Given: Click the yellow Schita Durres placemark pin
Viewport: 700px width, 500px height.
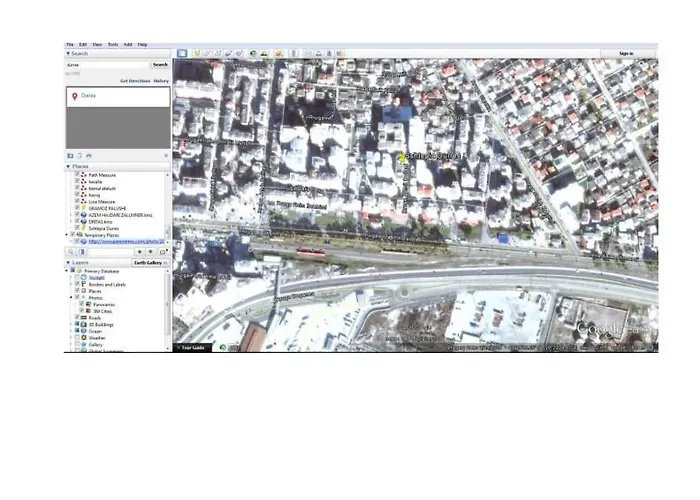Looking at the screenshot, I should (x=403, y=158).
